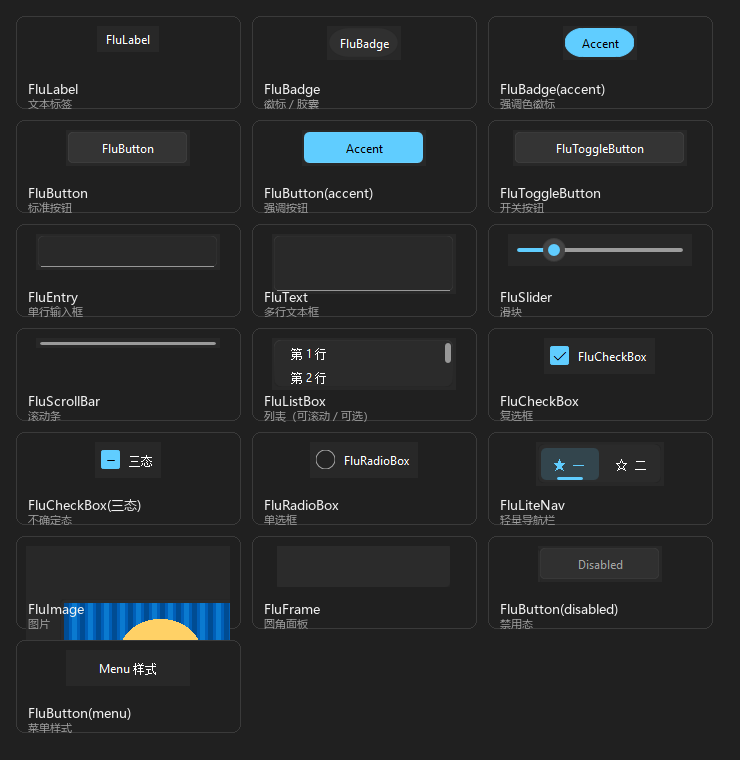Click the FluRadioBox card title

[301, 505]
